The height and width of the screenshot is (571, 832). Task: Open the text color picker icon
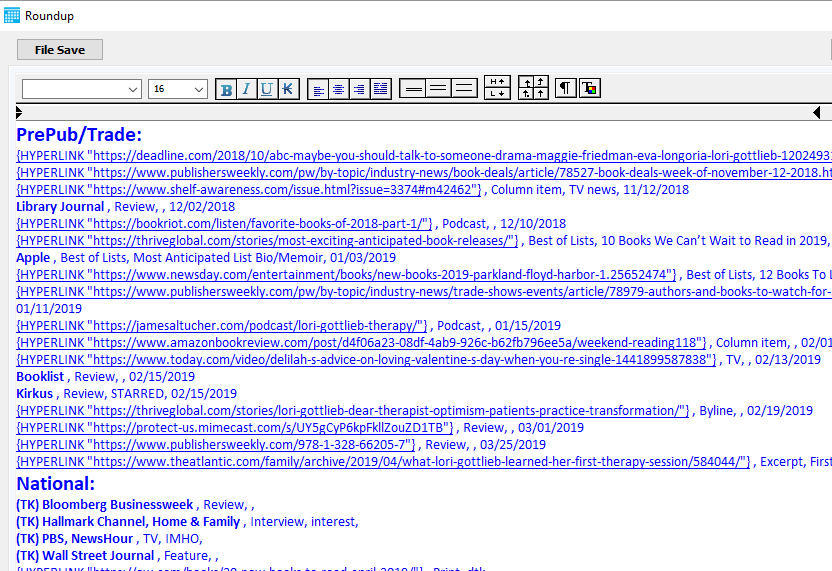[x=590, y=88]
